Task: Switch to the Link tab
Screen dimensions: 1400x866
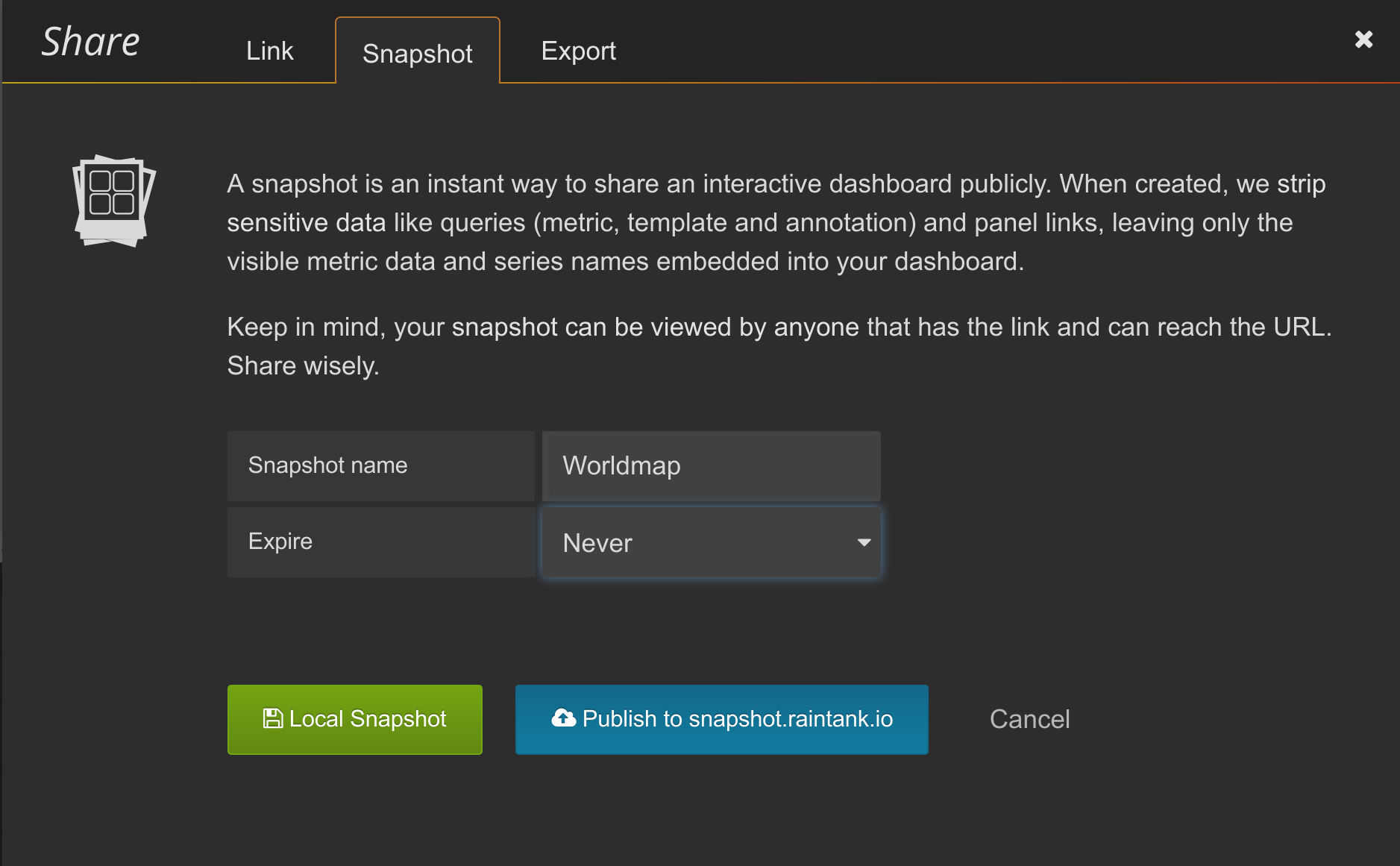Action: [x=269, y=51]
